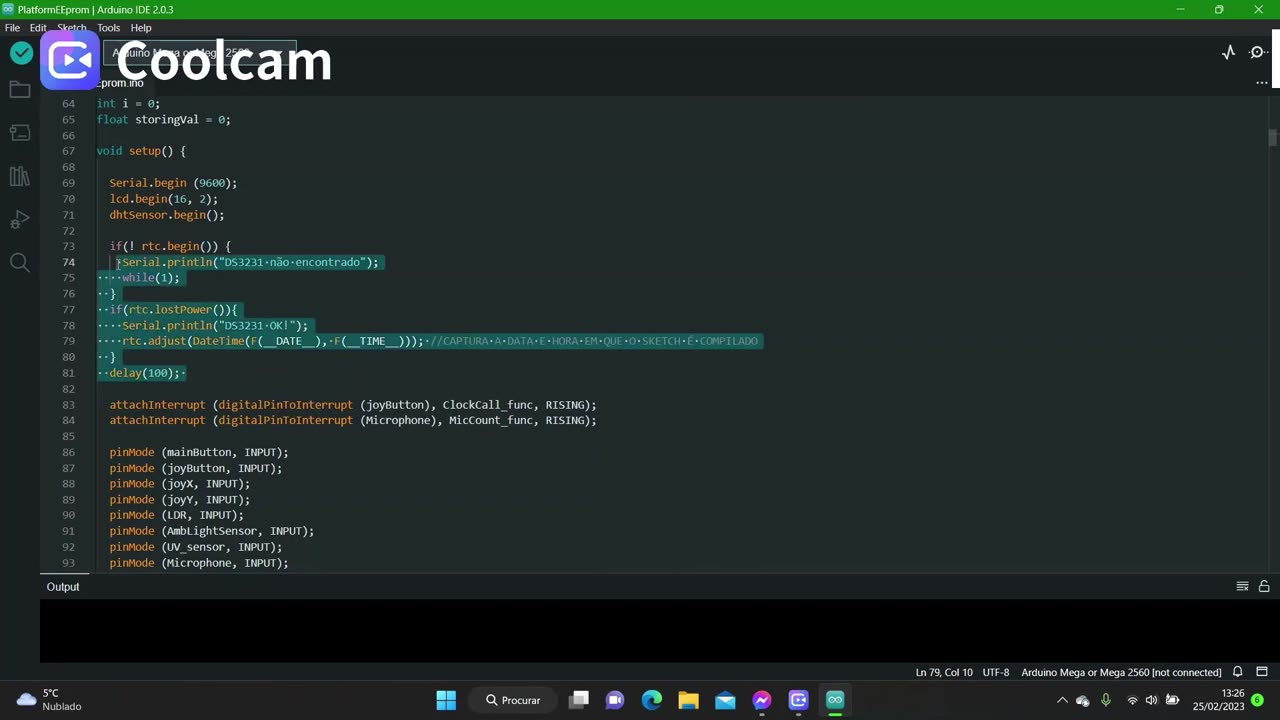Viewport: 1280px width, 720px height.
Task: Click the taskbar Procurar search box
Action: tap(514, 700)
